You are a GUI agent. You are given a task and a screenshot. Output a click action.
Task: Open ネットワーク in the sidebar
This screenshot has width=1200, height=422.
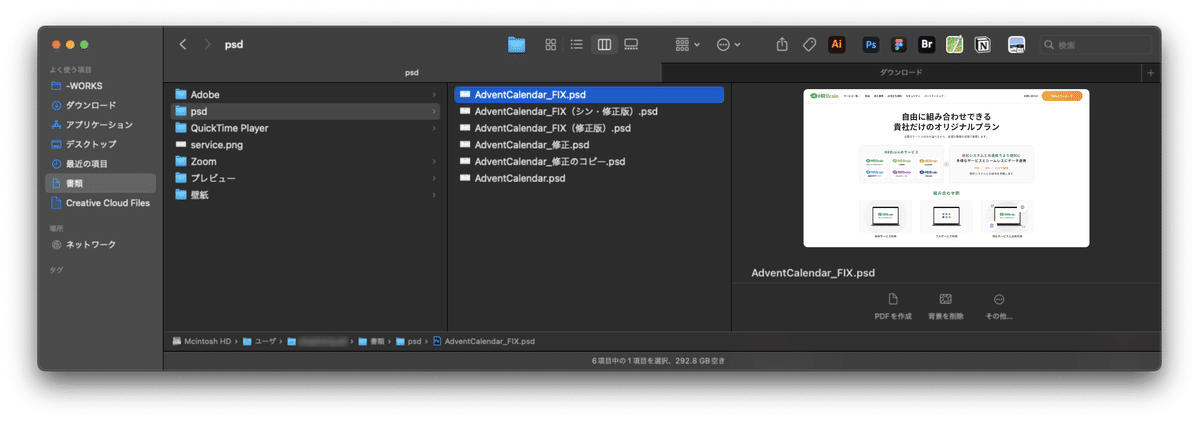[x=100, y=244]
